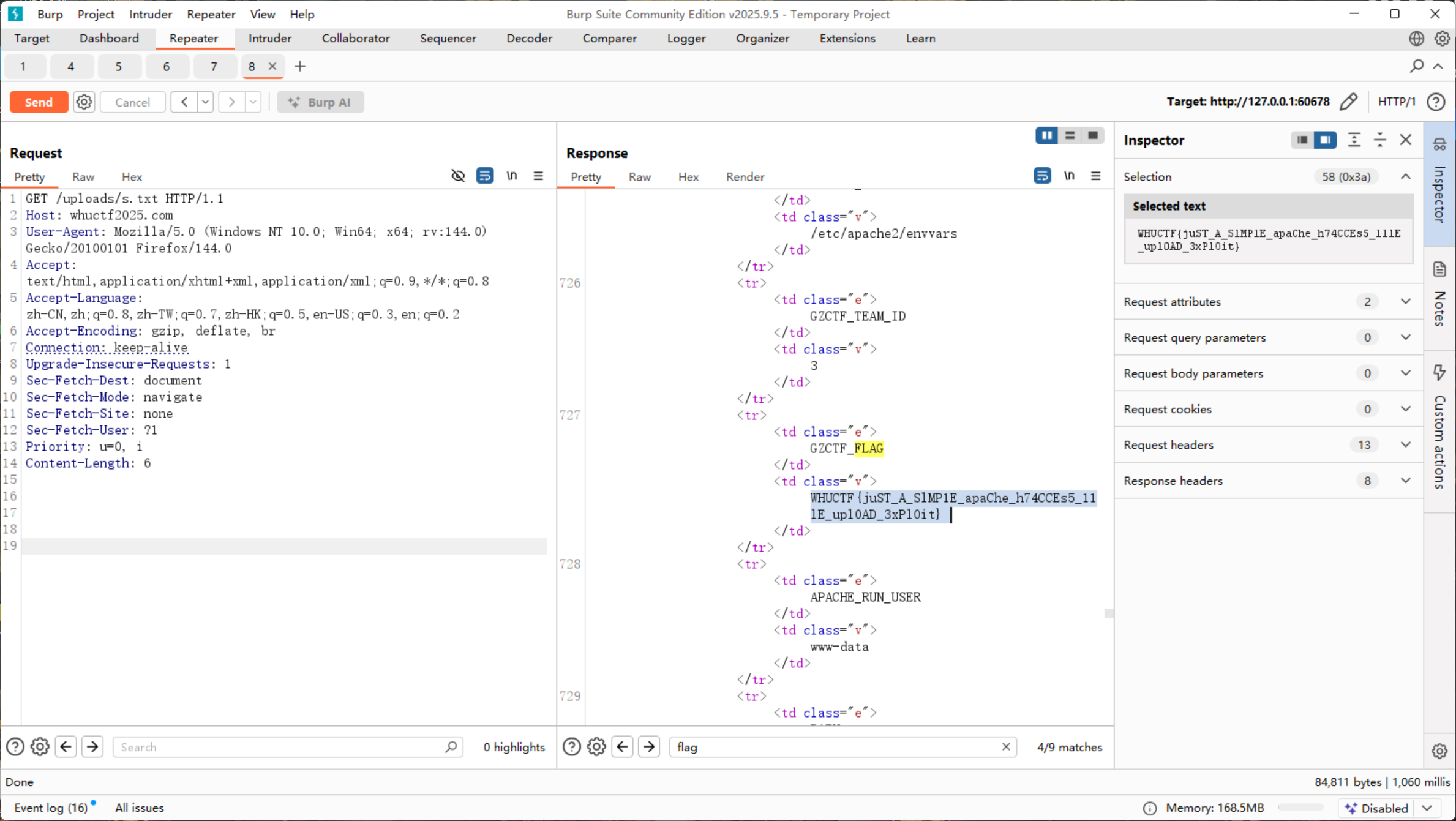Select vertical stacked layout icon

tap(1070, 135)
